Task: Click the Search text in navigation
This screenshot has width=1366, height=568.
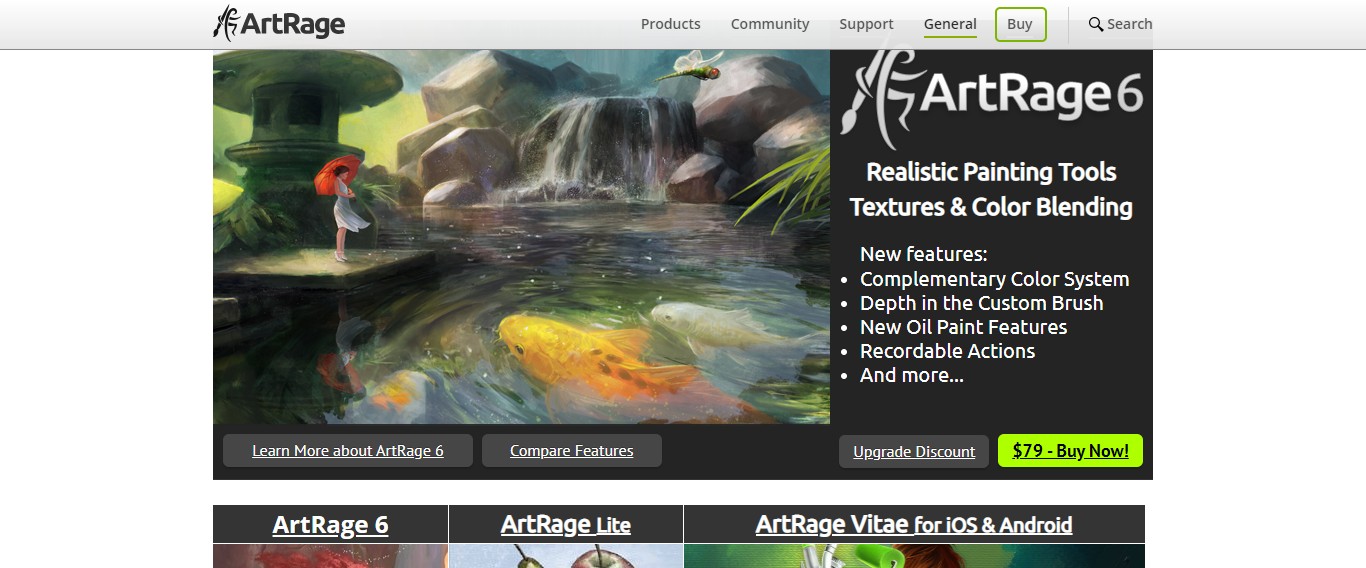Action: coord(1130,24)
